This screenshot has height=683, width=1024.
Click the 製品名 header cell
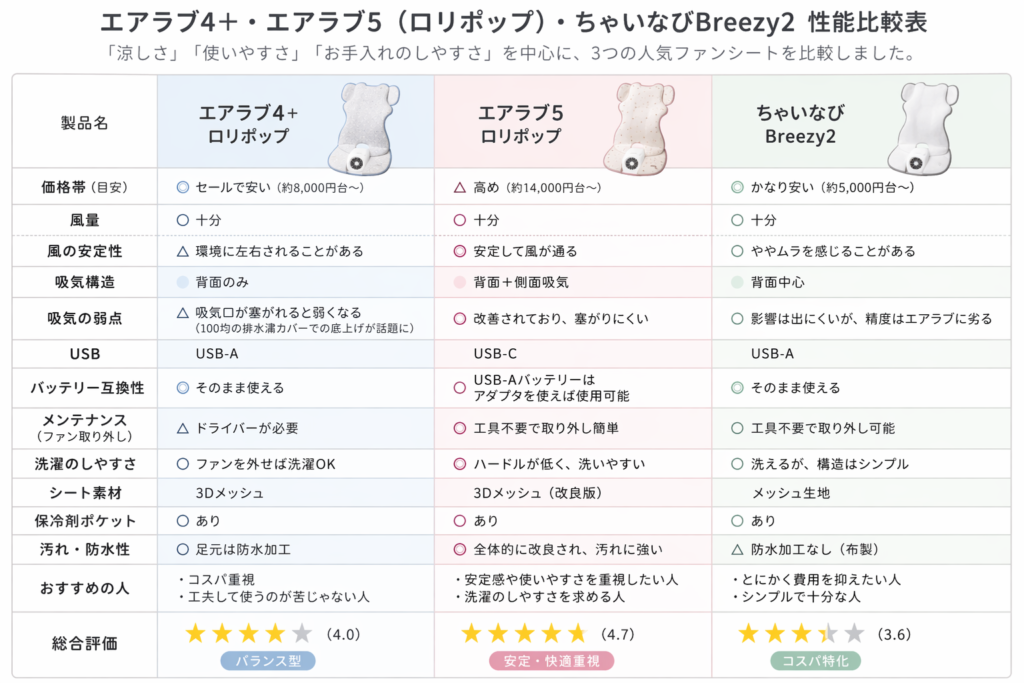coord(85,123)
